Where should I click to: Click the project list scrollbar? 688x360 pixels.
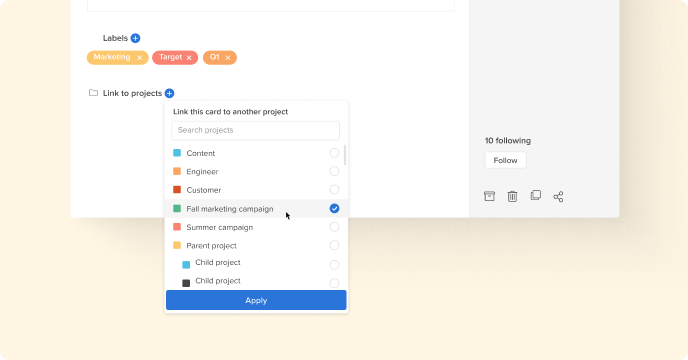coord(345,155)
